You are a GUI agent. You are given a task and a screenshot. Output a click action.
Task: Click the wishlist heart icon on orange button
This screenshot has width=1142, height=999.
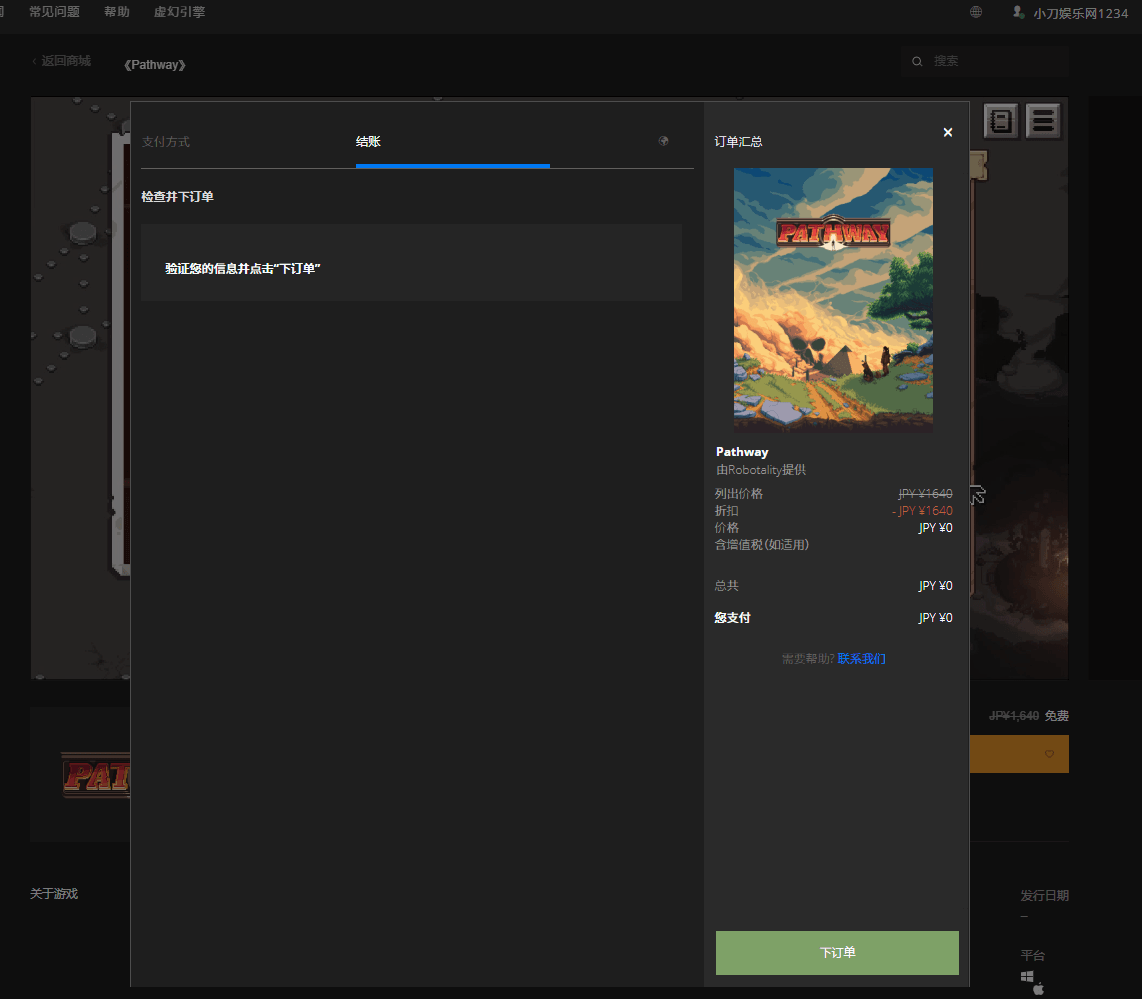click(x=1050, y=754)
